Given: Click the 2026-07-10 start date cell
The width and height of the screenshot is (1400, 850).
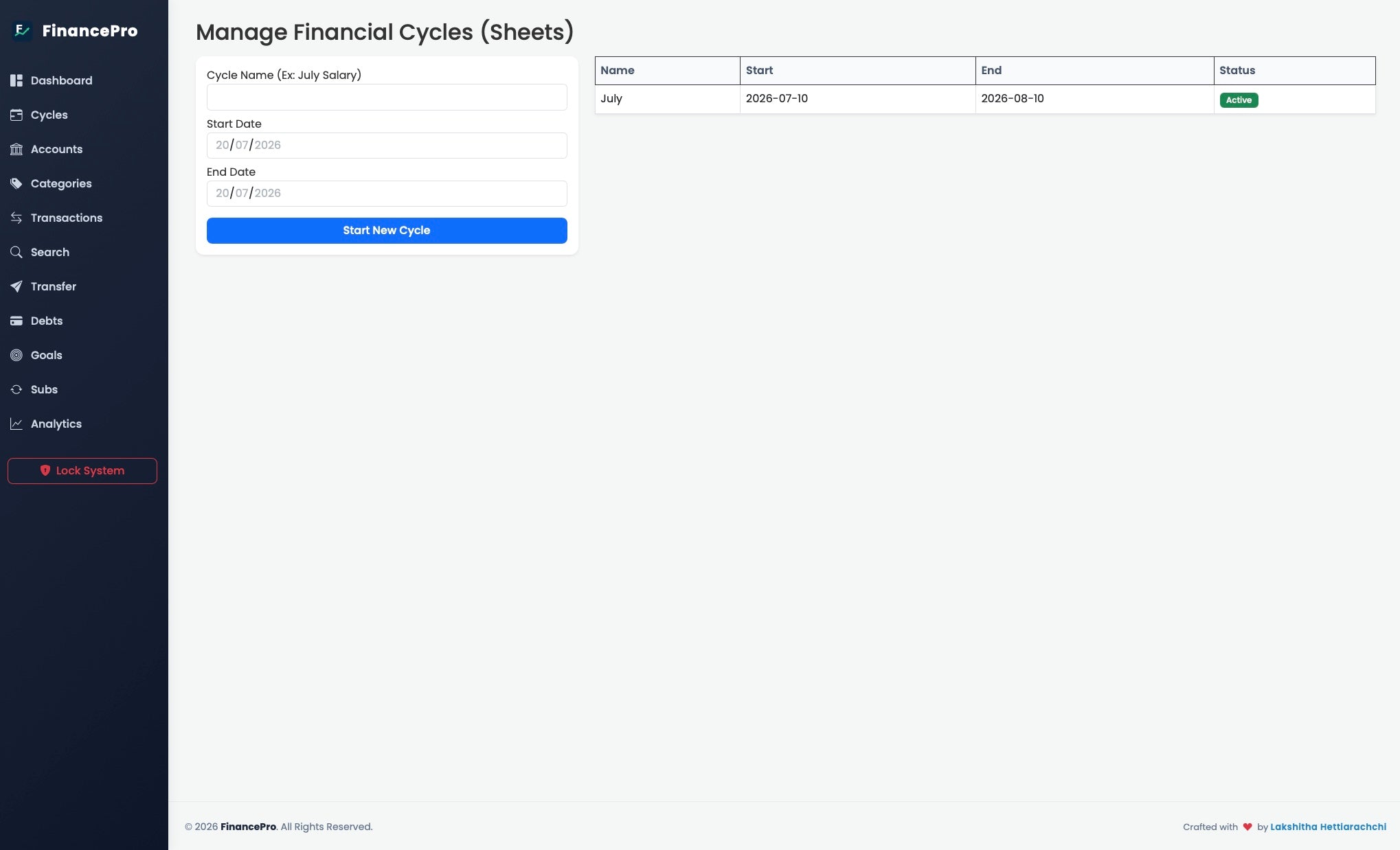Looking at the screenshot, I should point(857,99).
